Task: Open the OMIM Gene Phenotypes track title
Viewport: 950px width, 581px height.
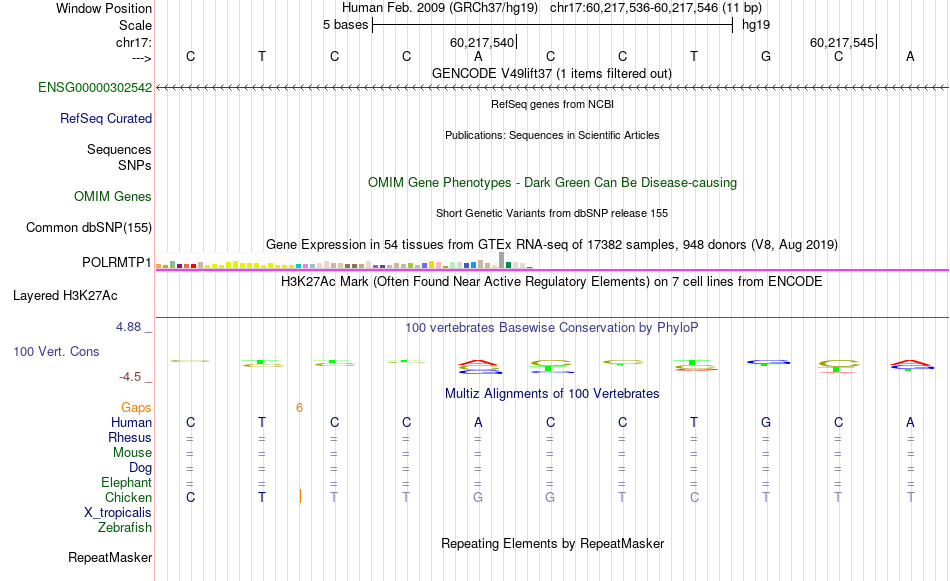Action: (553, 182)
